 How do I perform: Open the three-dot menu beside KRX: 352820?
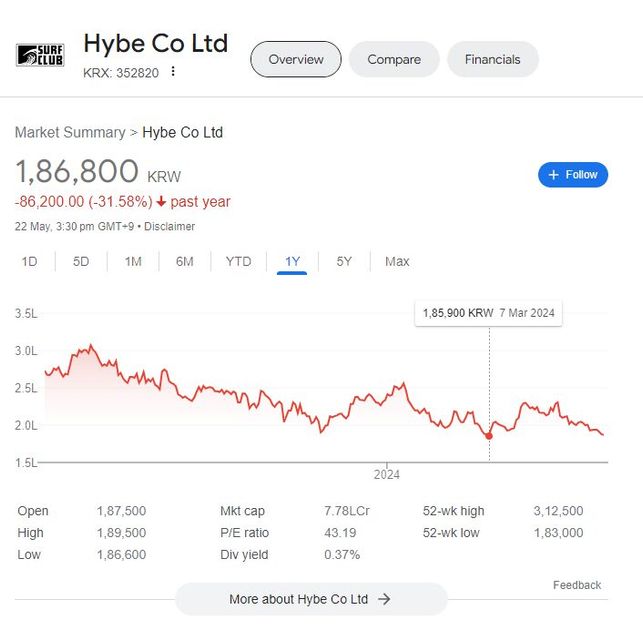click(173, 71)
